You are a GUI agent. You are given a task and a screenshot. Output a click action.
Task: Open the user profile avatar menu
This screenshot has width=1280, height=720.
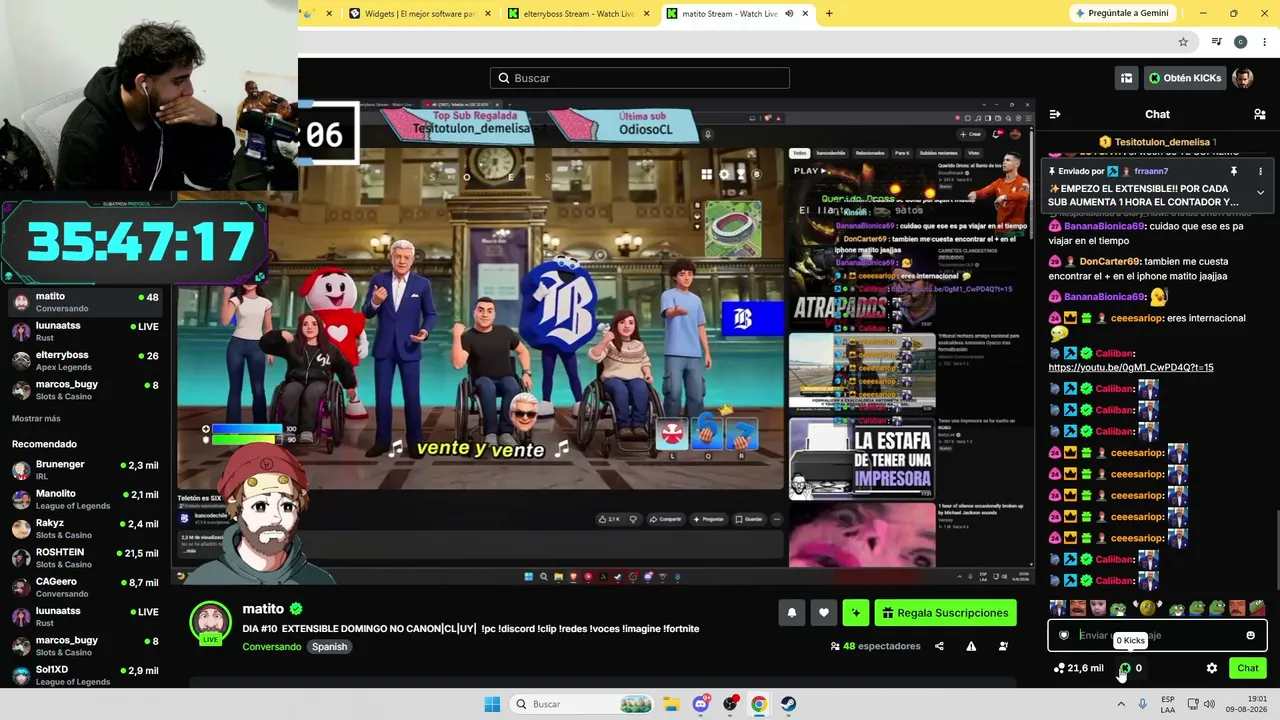click(x=1243, y=78)
